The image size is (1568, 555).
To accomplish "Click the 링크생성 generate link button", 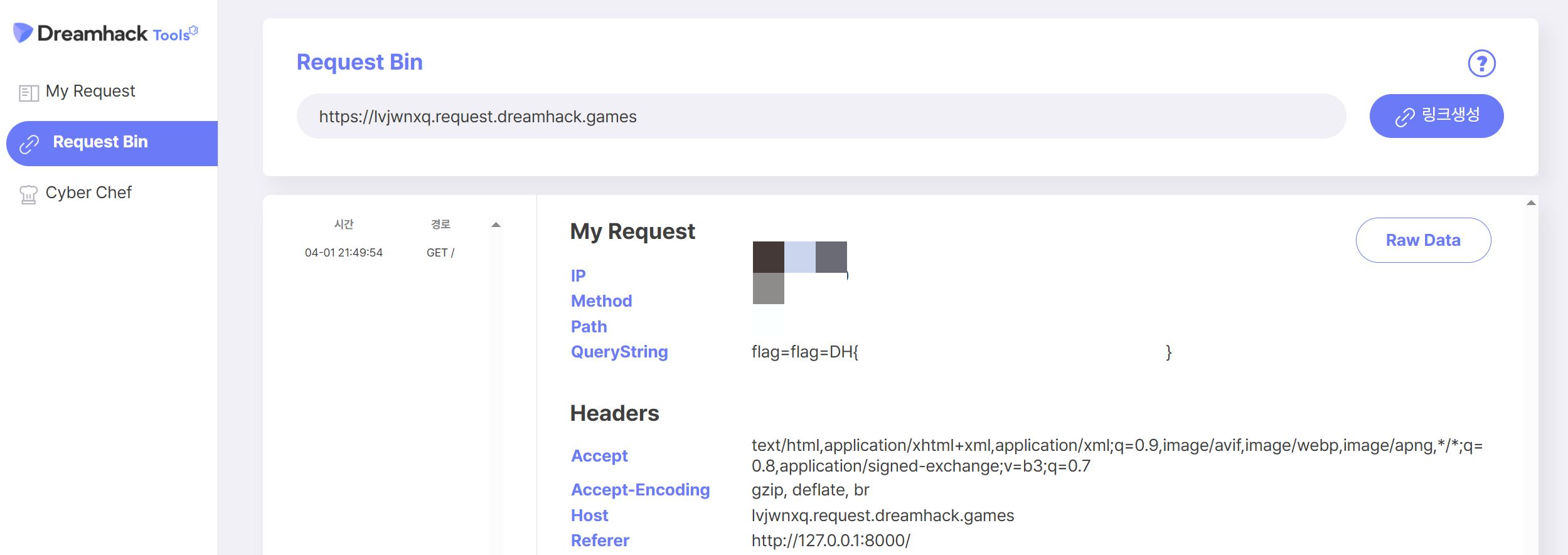I will click(1436, 116).
